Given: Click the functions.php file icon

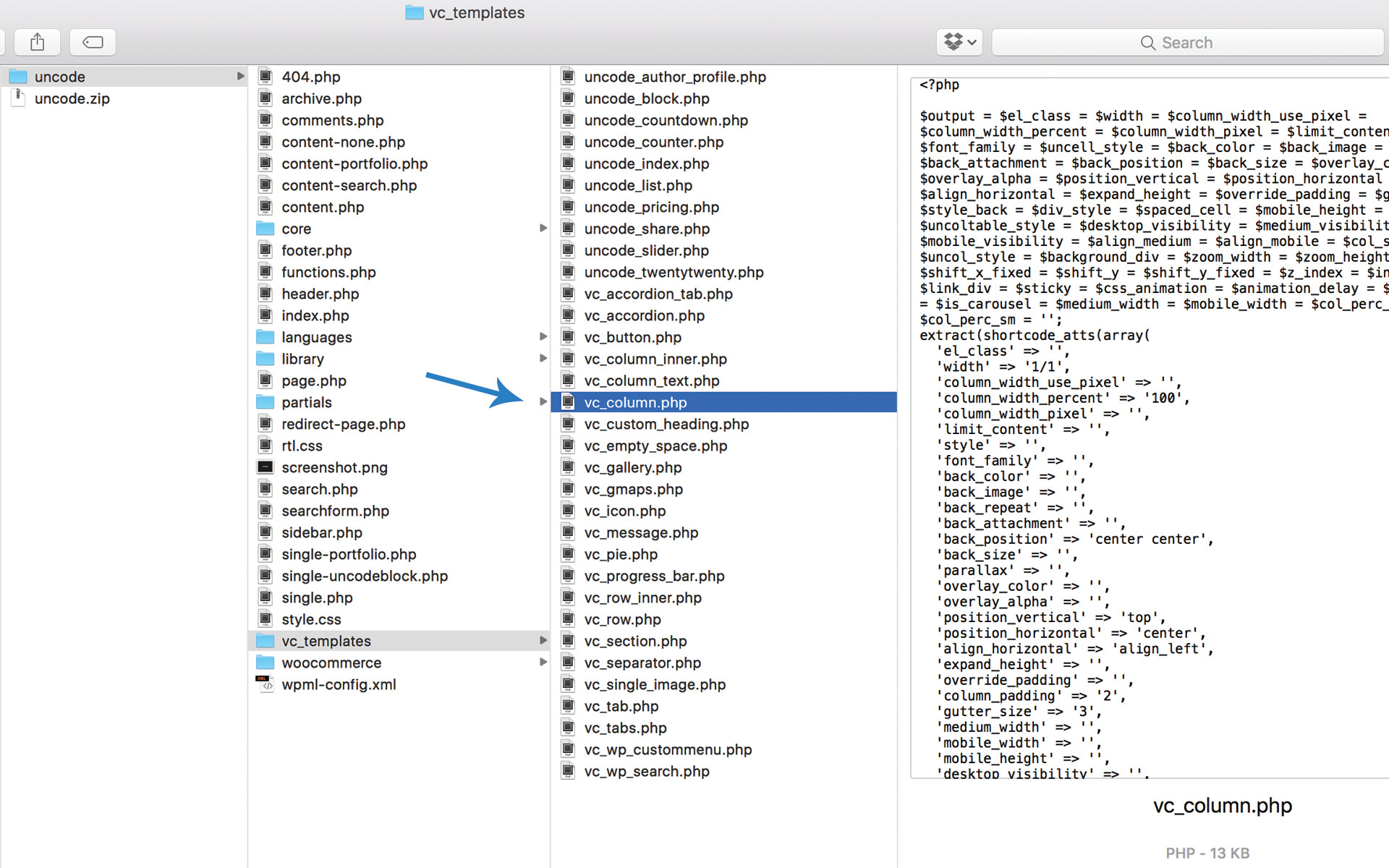Looking at the screenshot, I should click(x=266, y=272).
